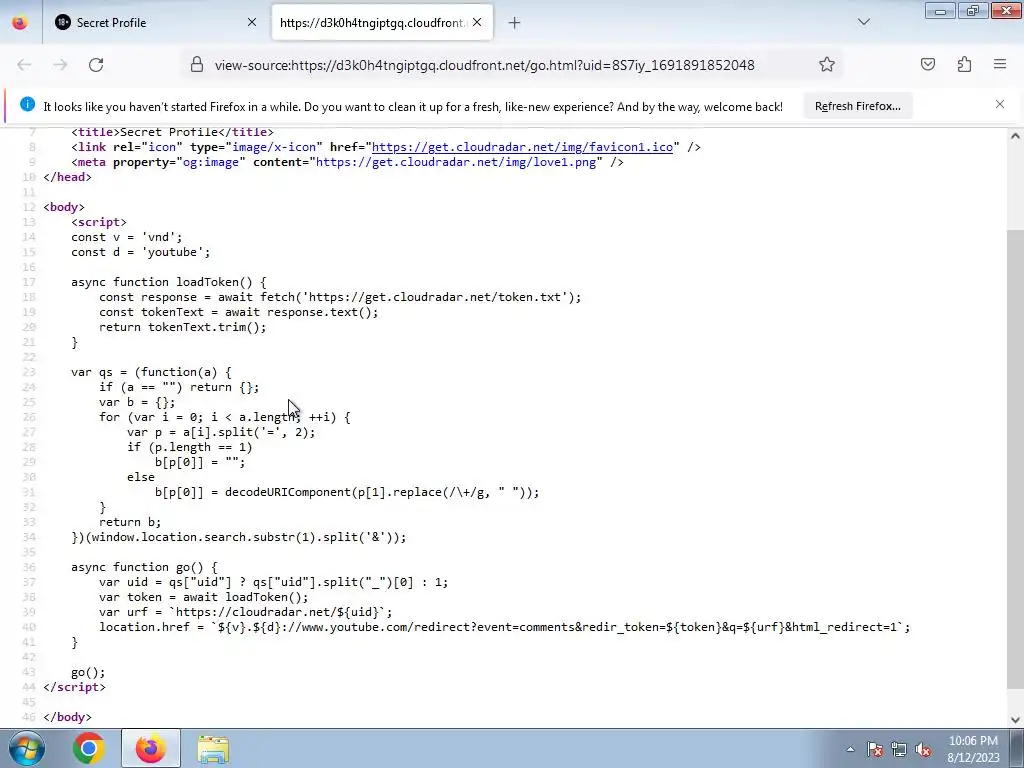
Task: Dismiss the Firefox notification bar
Action: [x=1000, y=104]
